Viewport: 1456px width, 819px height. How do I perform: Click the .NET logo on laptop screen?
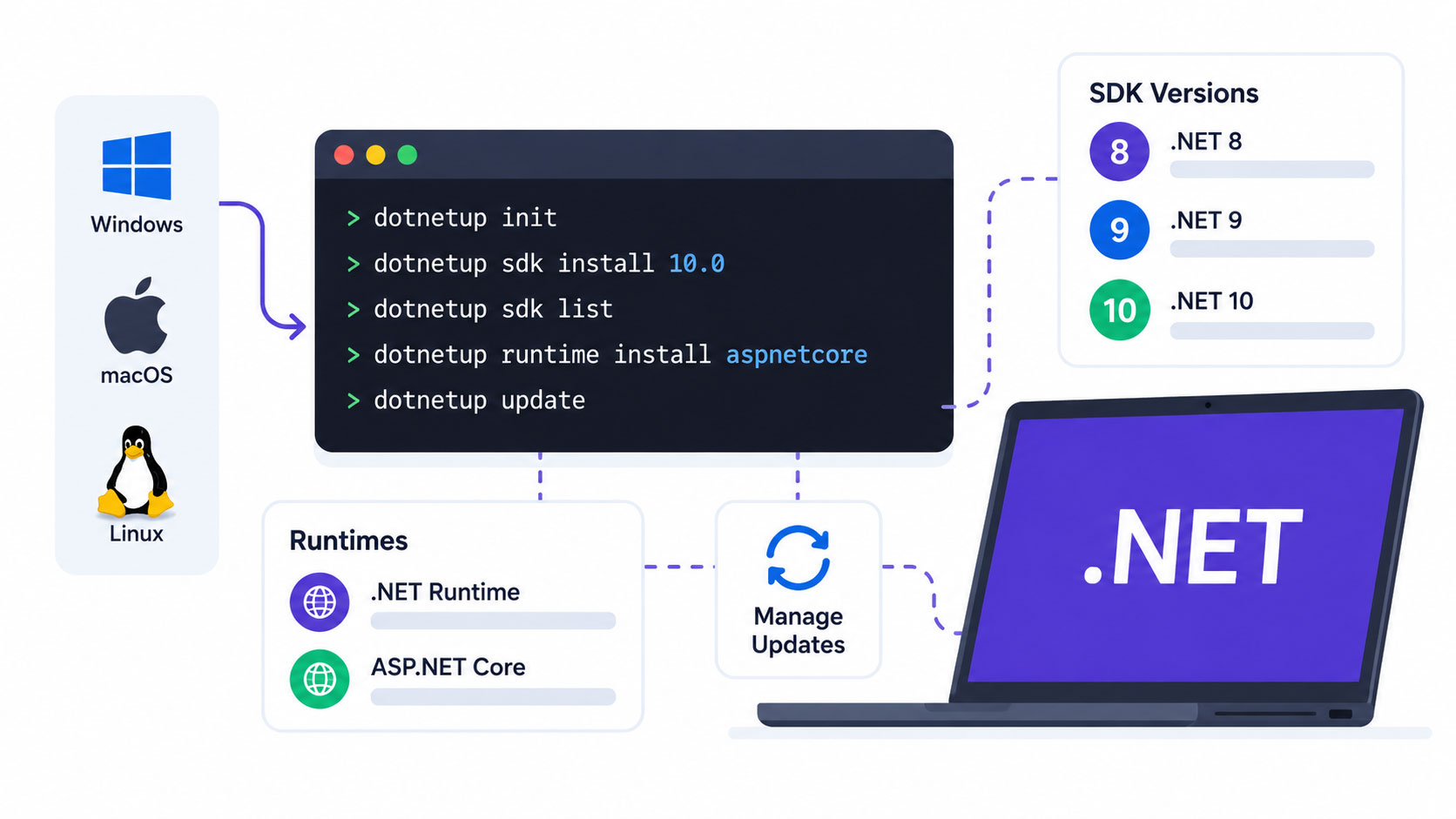1193,547
